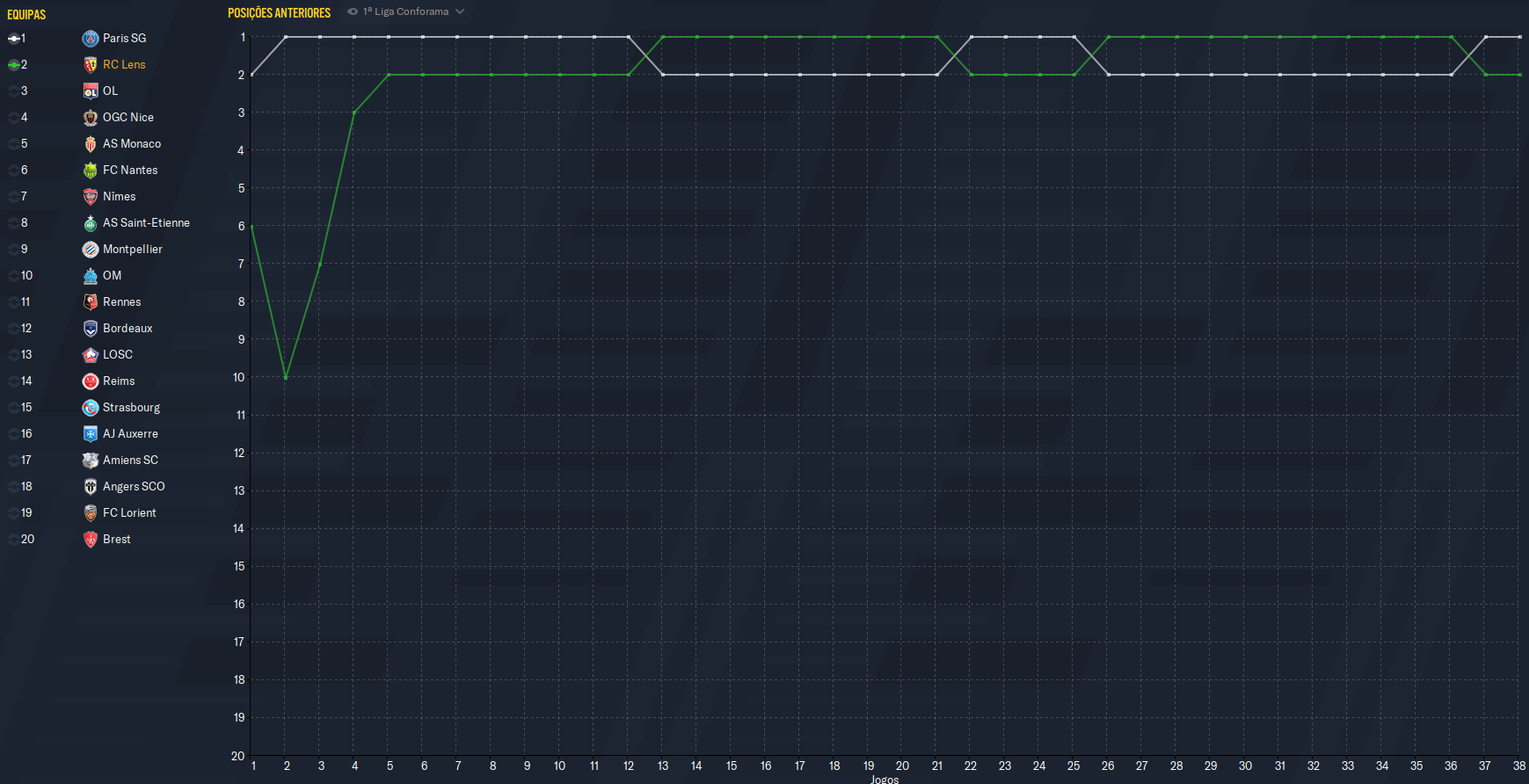Open the FC Nantes team name link
The height and width of the screenshot is (784, 1529).
click(x=130, y=171)
